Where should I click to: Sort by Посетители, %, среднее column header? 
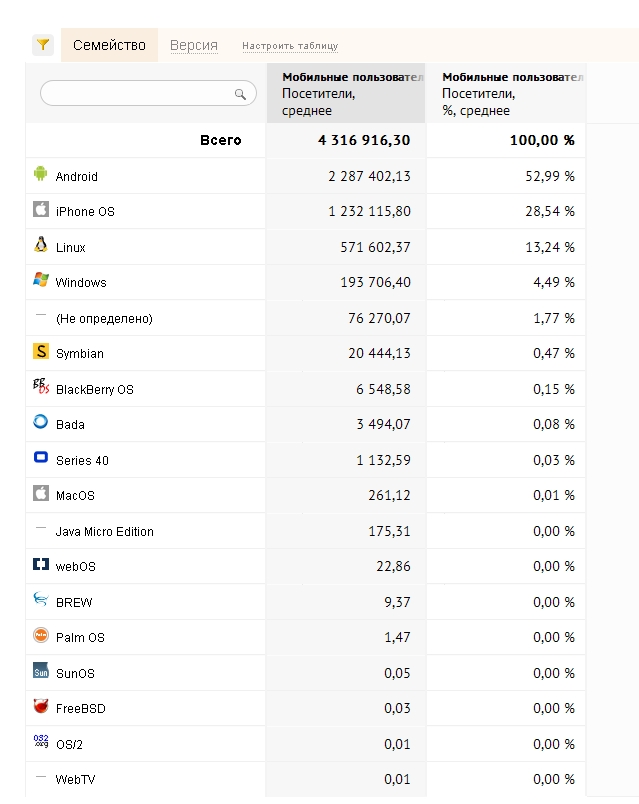(x=506, y=93)
